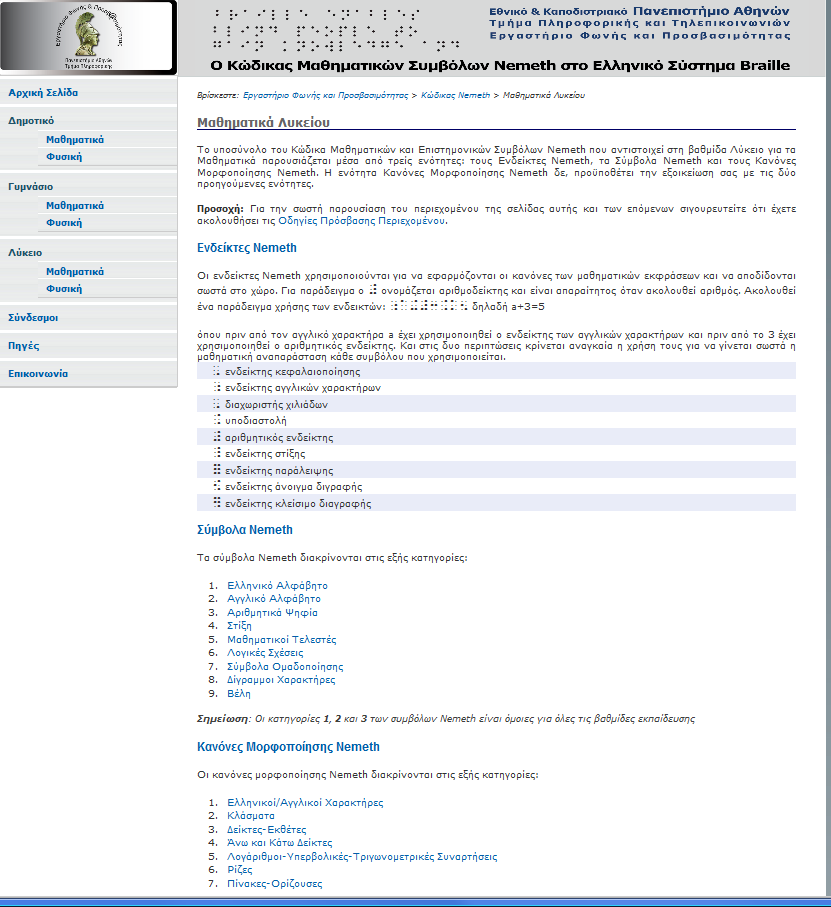Click text ενδείκτης κεφαλαιοποίησης
The width and height of the screenshot is (831, 907).
click(x=293, y=372)
